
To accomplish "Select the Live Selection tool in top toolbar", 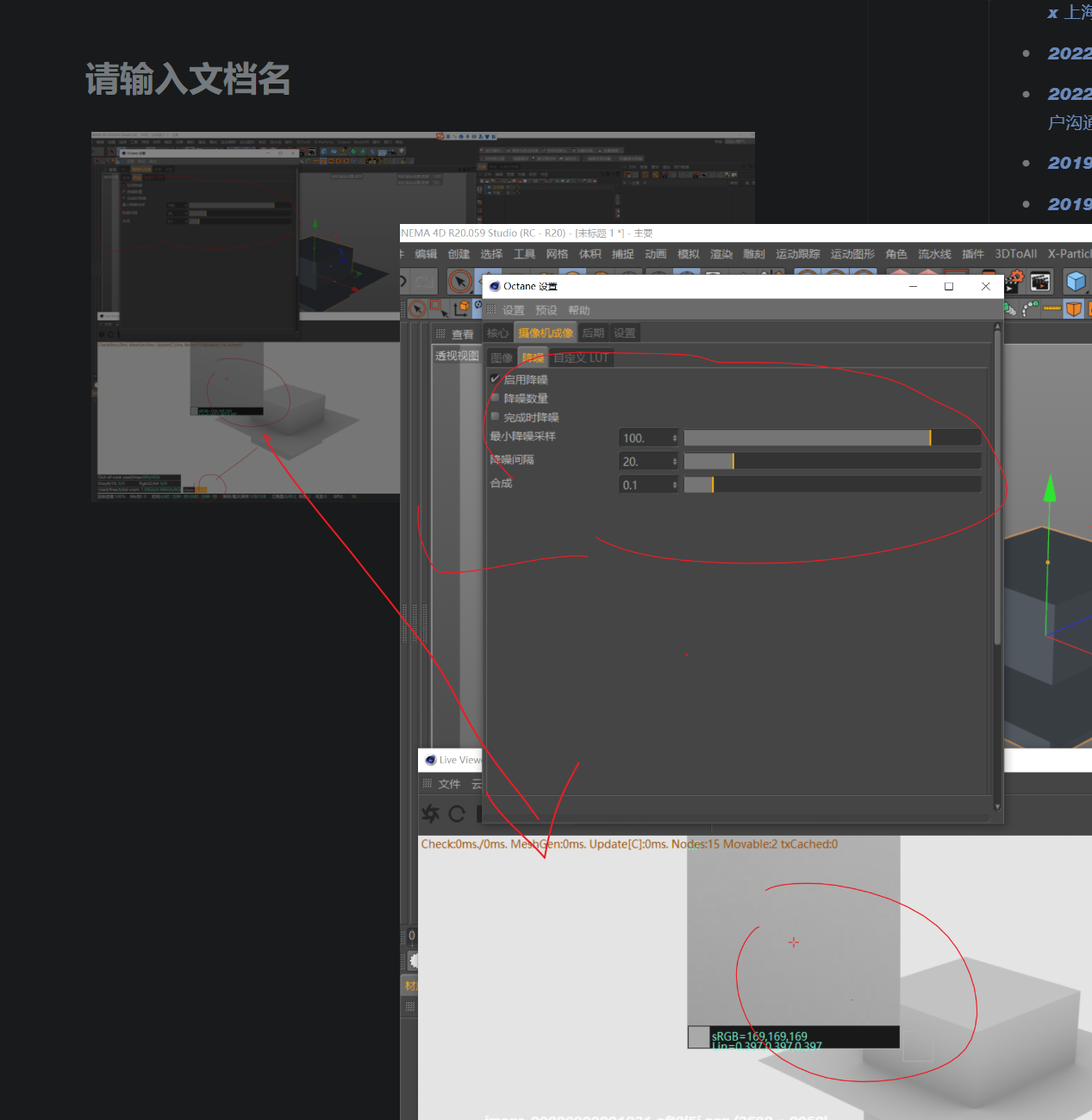I will [x=460, y=281].
